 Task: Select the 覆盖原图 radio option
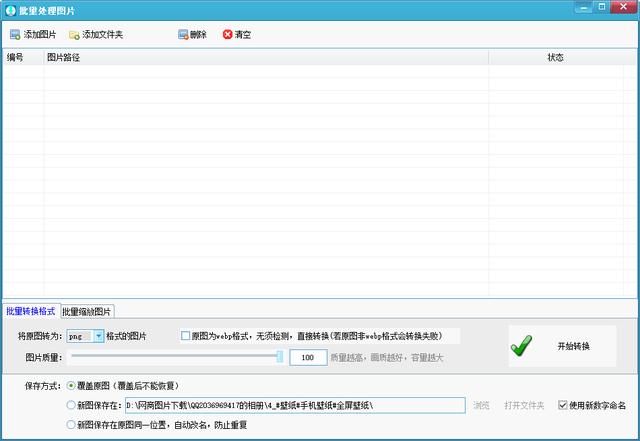point(70,385)
